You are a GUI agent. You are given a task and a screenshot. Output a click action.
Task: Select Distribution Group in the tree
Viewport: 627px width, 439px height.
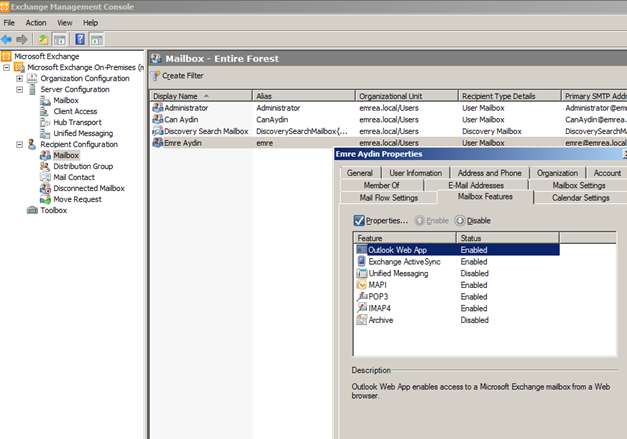[83, 166]
